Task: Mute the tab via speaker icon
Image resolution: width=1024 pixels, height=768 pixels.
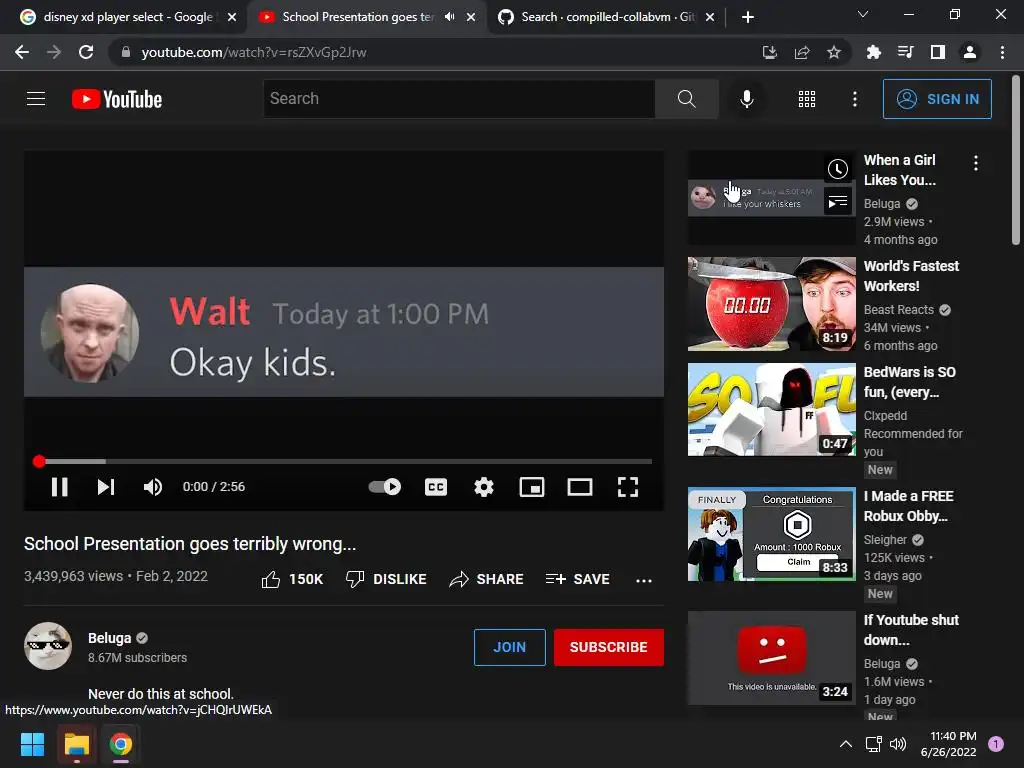Action: (x=449, y=17)
